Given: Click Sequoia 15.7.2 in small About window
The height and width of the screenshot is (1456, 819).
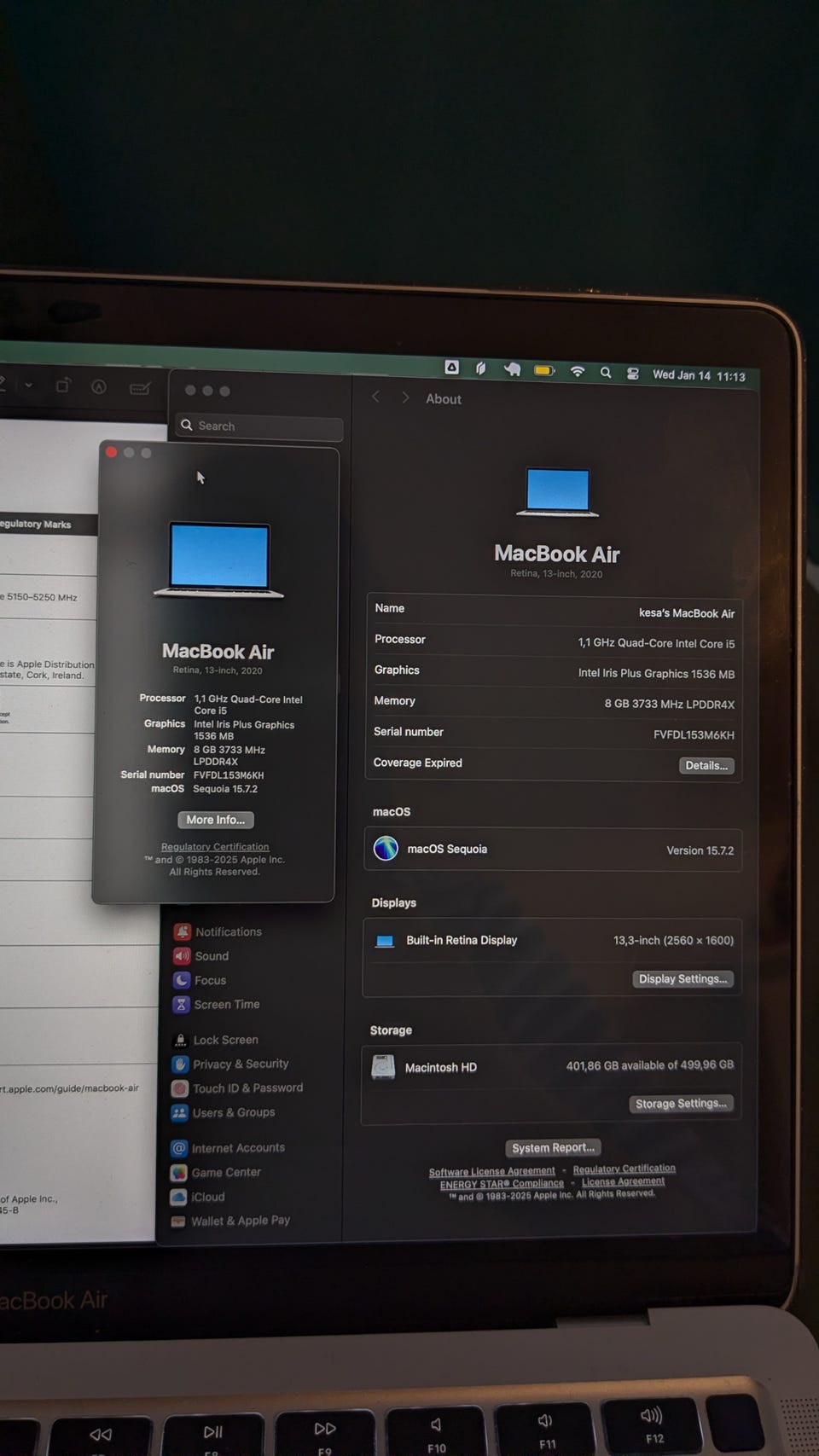Looking at the screenshot, I should (225, 789).
